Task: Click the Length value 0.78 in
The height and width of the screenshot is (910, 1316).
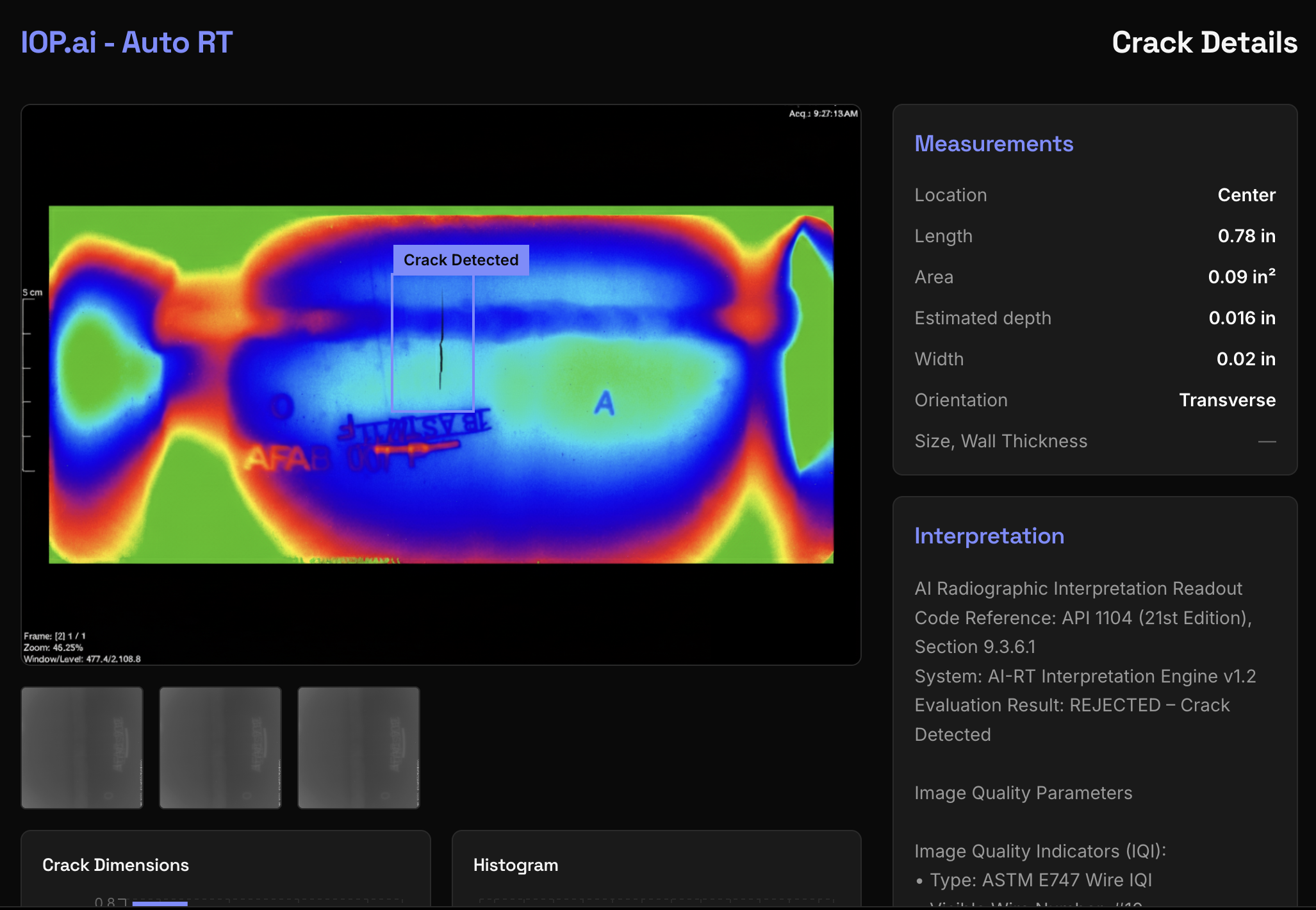Action: (1246, 236)
